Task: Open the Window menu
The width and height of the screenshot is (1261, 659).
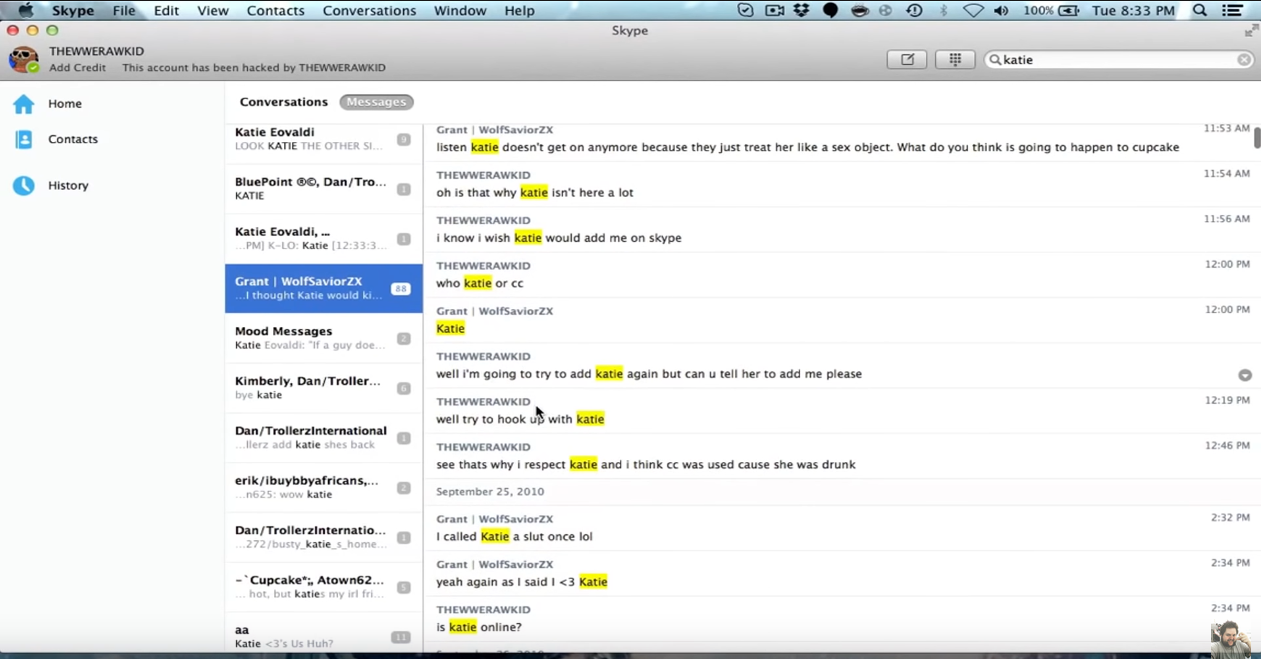Action: [460, 10]
